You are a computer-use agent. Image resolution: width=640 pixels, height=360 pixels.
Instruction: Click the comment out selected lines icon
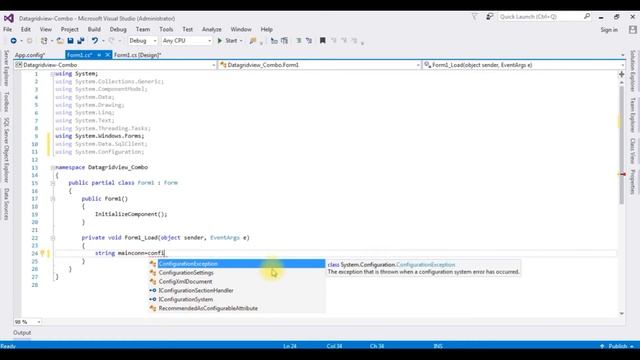coord(298,41)
